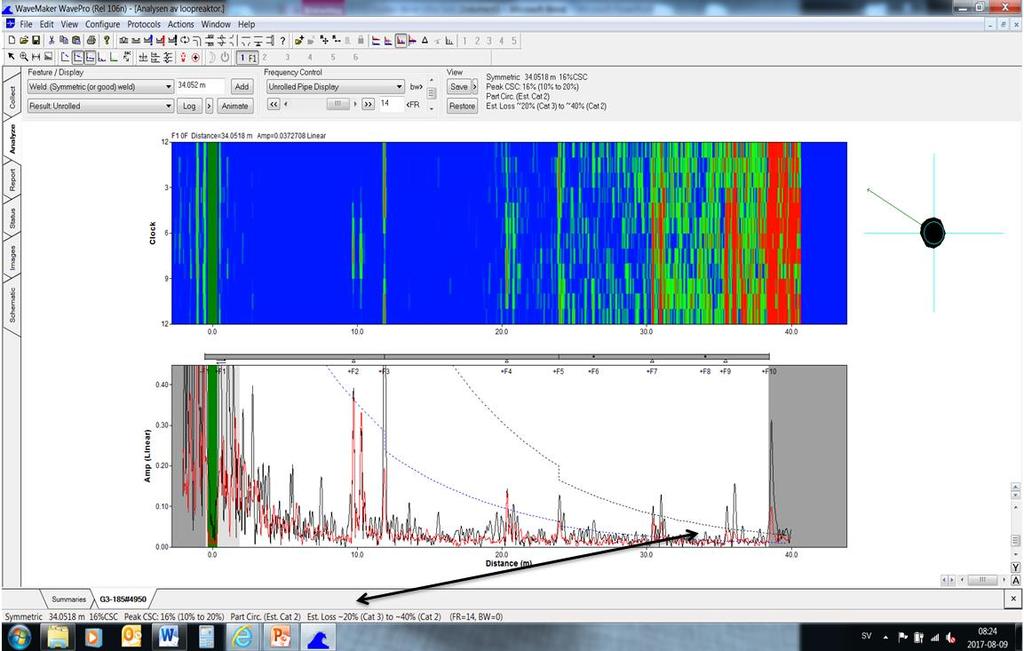The image size is (1024, 651).
Task: Switch to the Schematic side tab
Action: [12, 306]
